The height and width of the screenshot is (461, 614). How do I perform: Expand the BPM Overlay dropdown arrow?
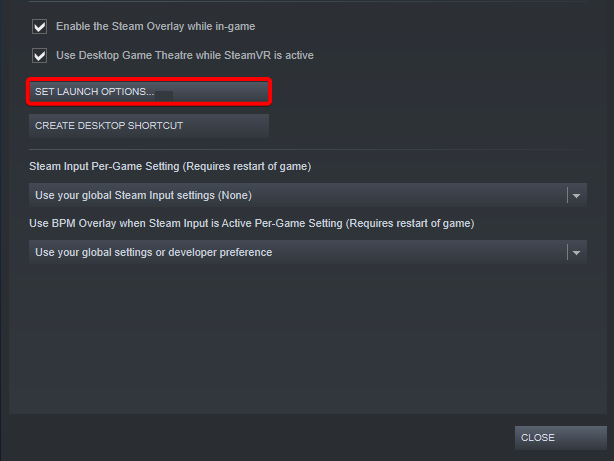click(576, 253)
